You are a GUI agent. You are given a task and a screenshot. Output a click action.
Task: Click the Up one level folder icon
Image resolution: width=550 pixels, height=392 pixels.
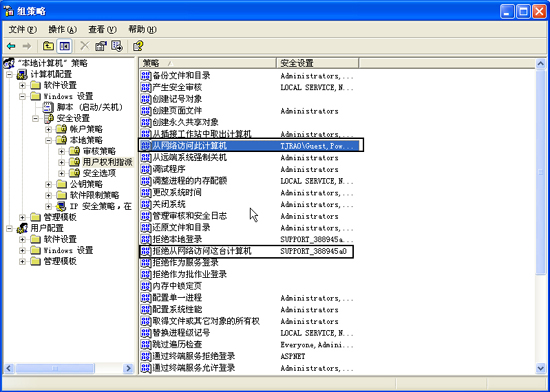tap(48, 46)
